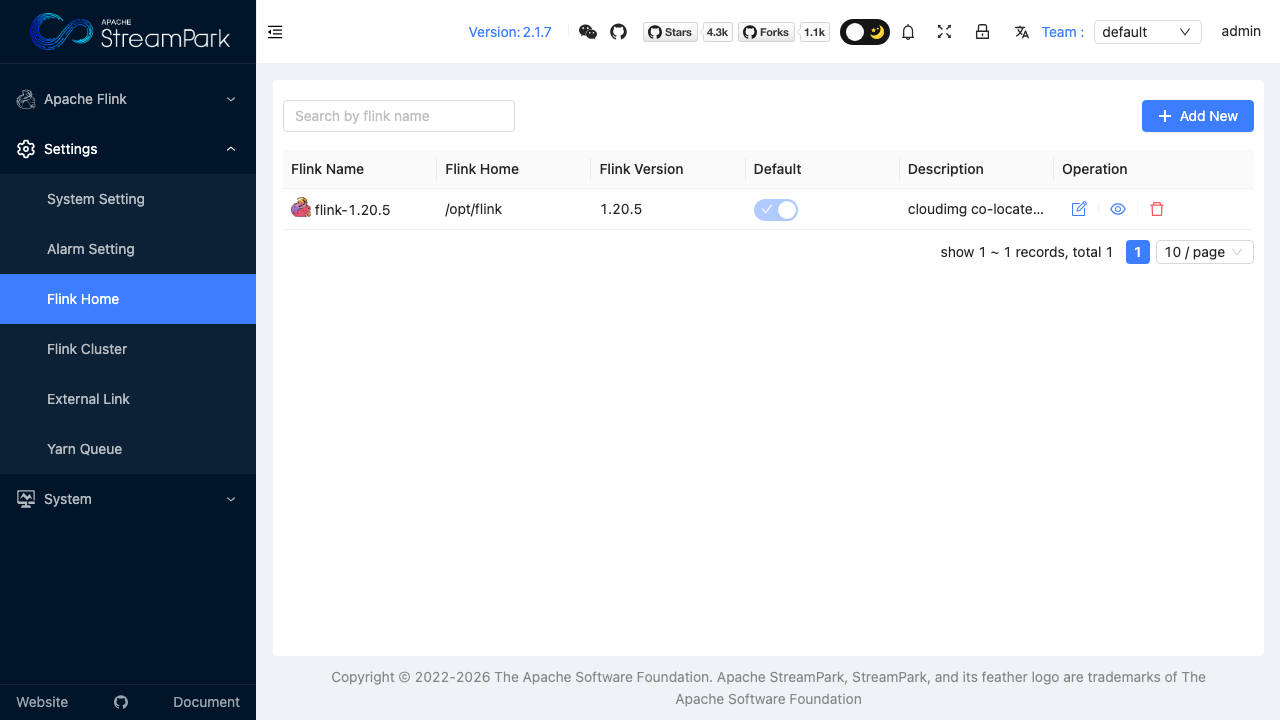
Task: Toggle dark mode switch
Action: [x=865, y=32]
